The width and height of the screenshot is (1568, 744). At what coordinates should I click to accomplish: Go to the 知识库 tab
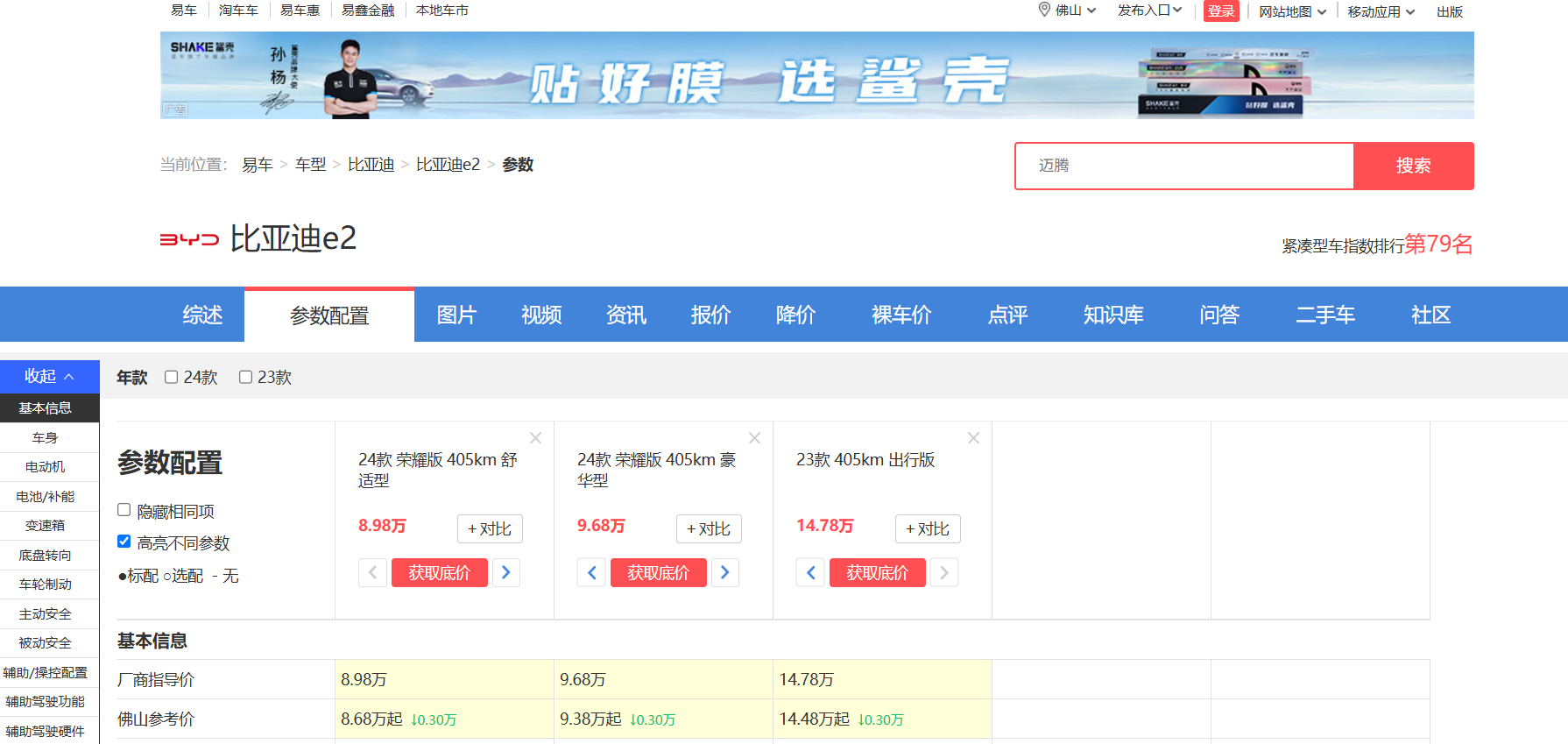click(1113, 315)
